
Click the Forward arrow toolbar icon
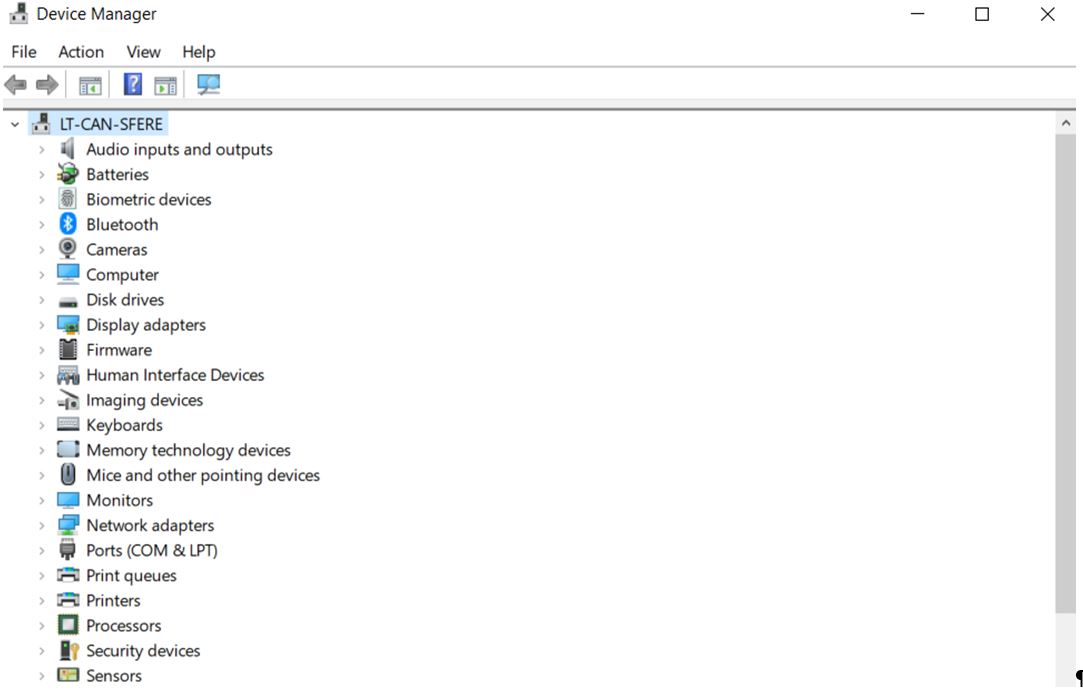[47, 85]
